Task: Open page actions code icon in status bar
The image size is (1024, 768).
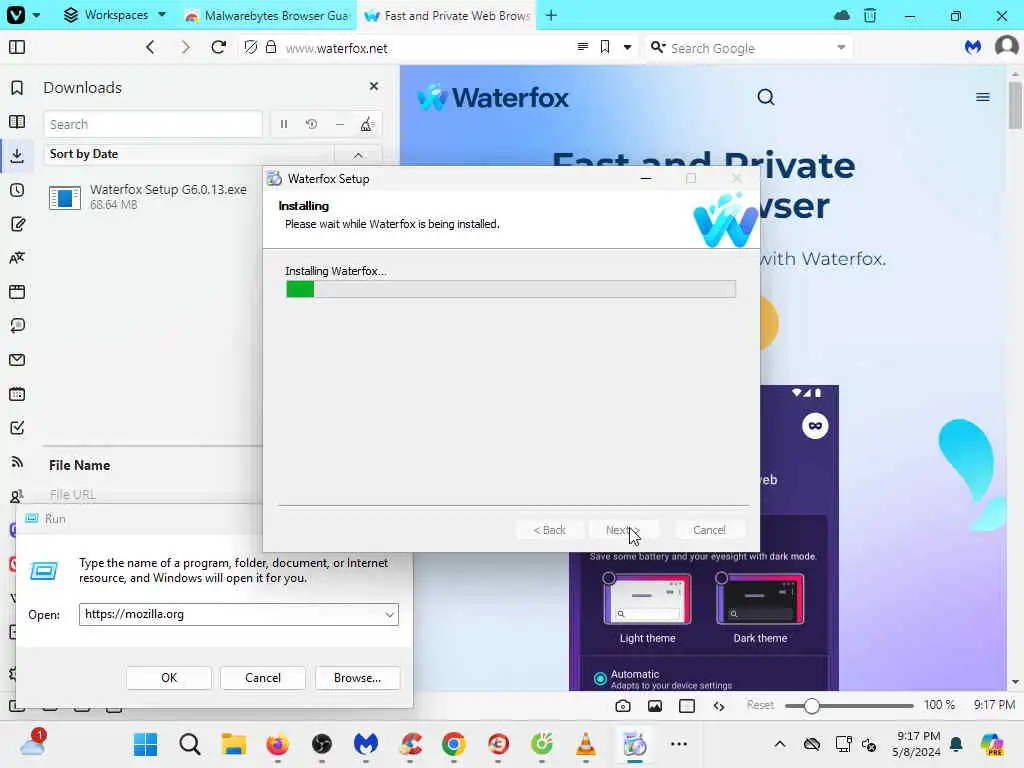Action: pos(718,706)
